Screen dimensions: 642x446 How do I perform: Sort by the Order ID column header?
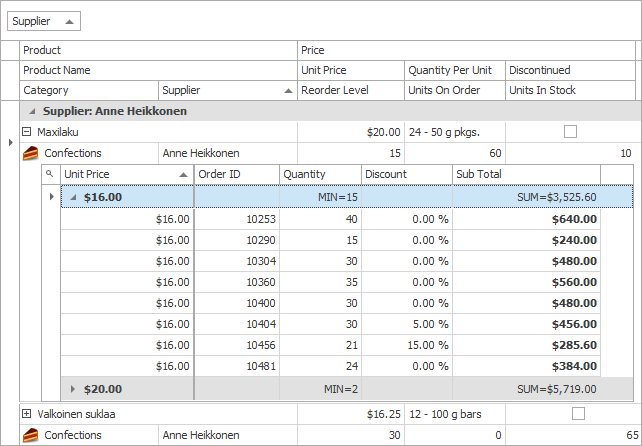236,174
